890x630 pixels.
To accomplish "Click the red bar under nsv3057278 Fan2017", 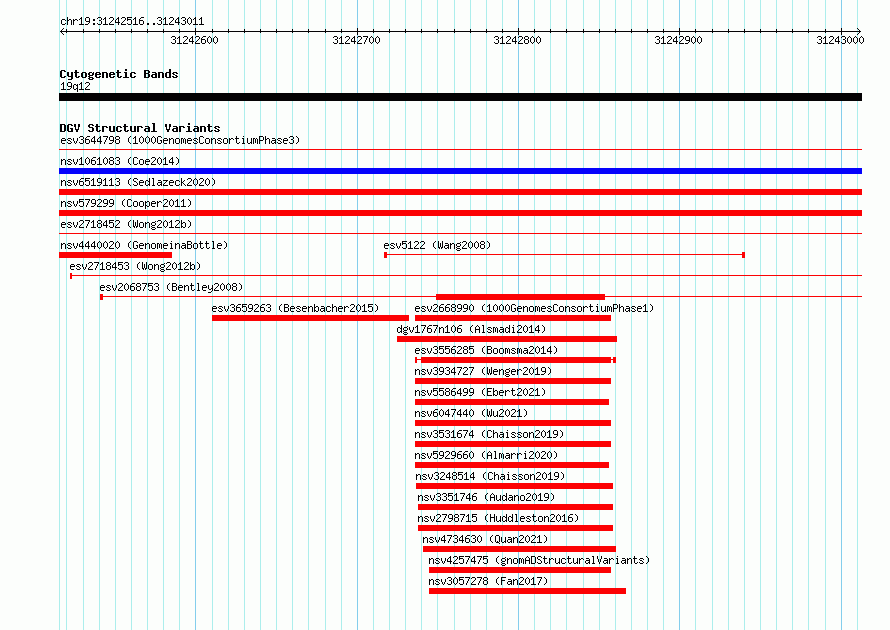I will (527, 591).
